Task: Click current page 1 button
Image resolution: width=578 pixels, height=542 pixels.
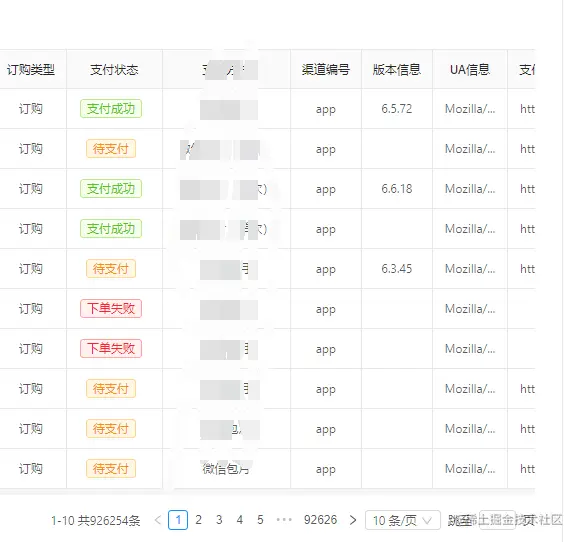Action: (x=178, y=520)
